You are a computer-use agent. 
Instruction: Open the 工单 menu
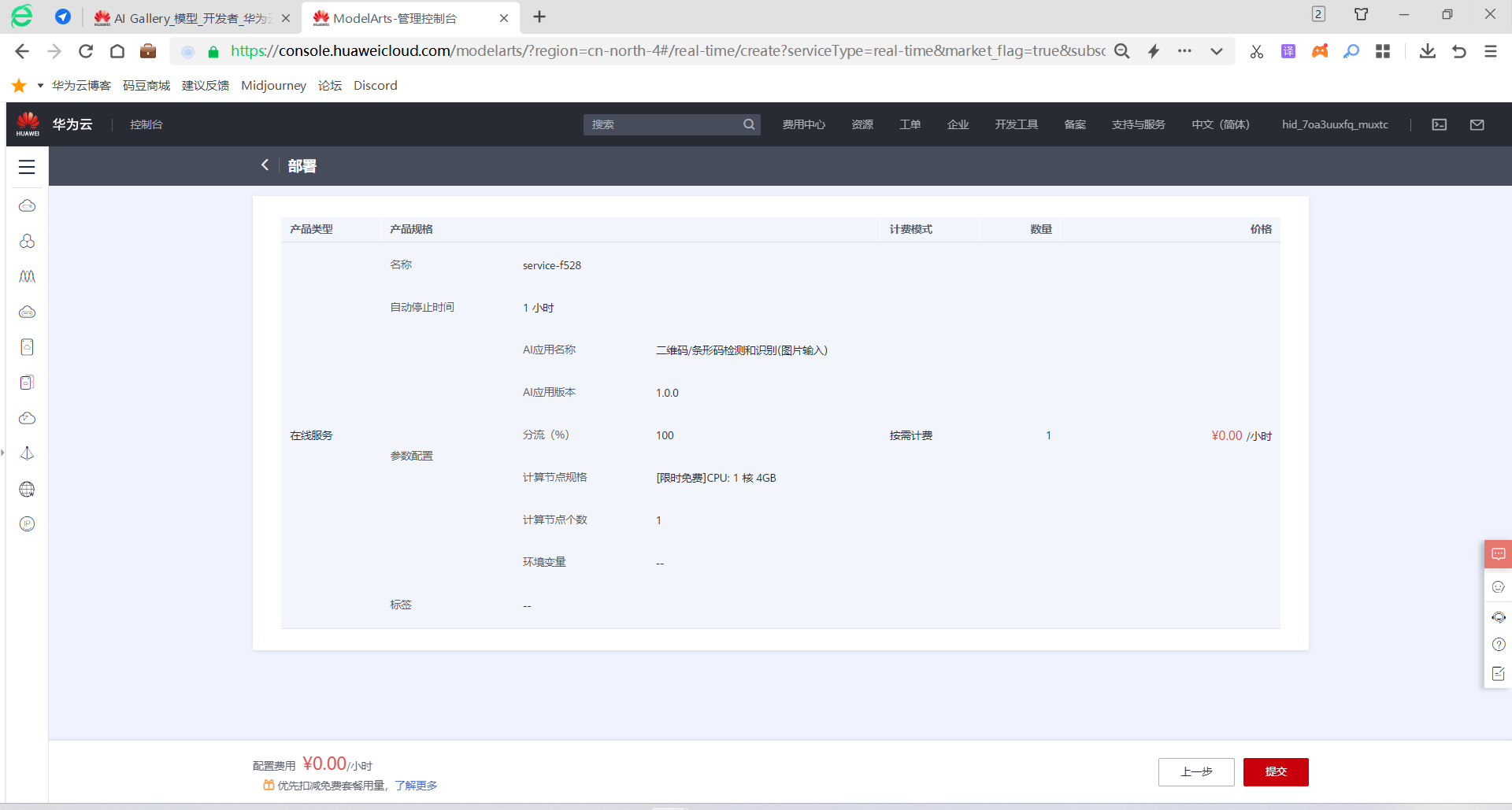pos(910,124)
